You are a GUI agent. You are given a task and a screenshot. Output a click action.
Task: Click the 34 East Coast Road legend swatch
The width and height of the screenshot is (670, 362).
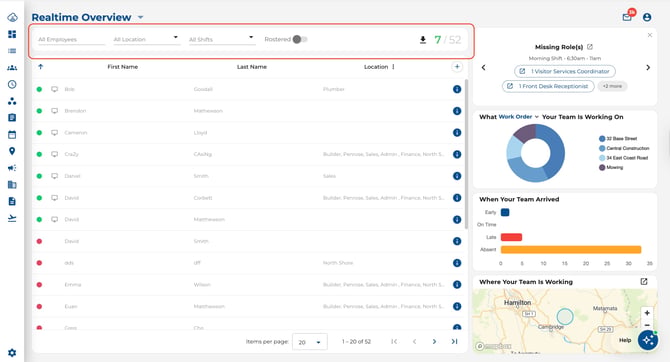click(x=602, y=158)
